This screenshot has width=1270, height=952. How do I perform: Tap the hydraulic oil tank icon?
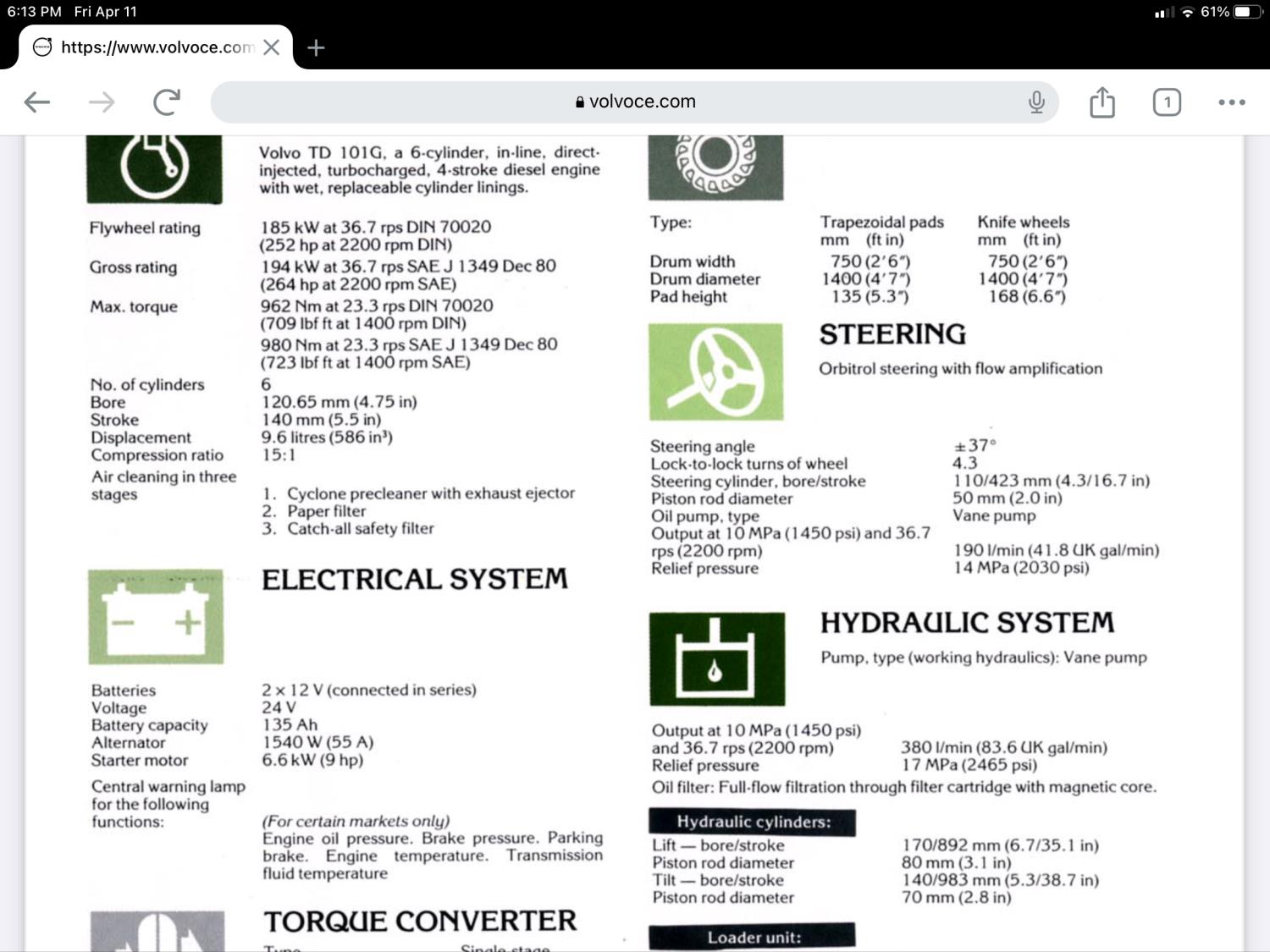pyautogui.click(x=717, y=658)
